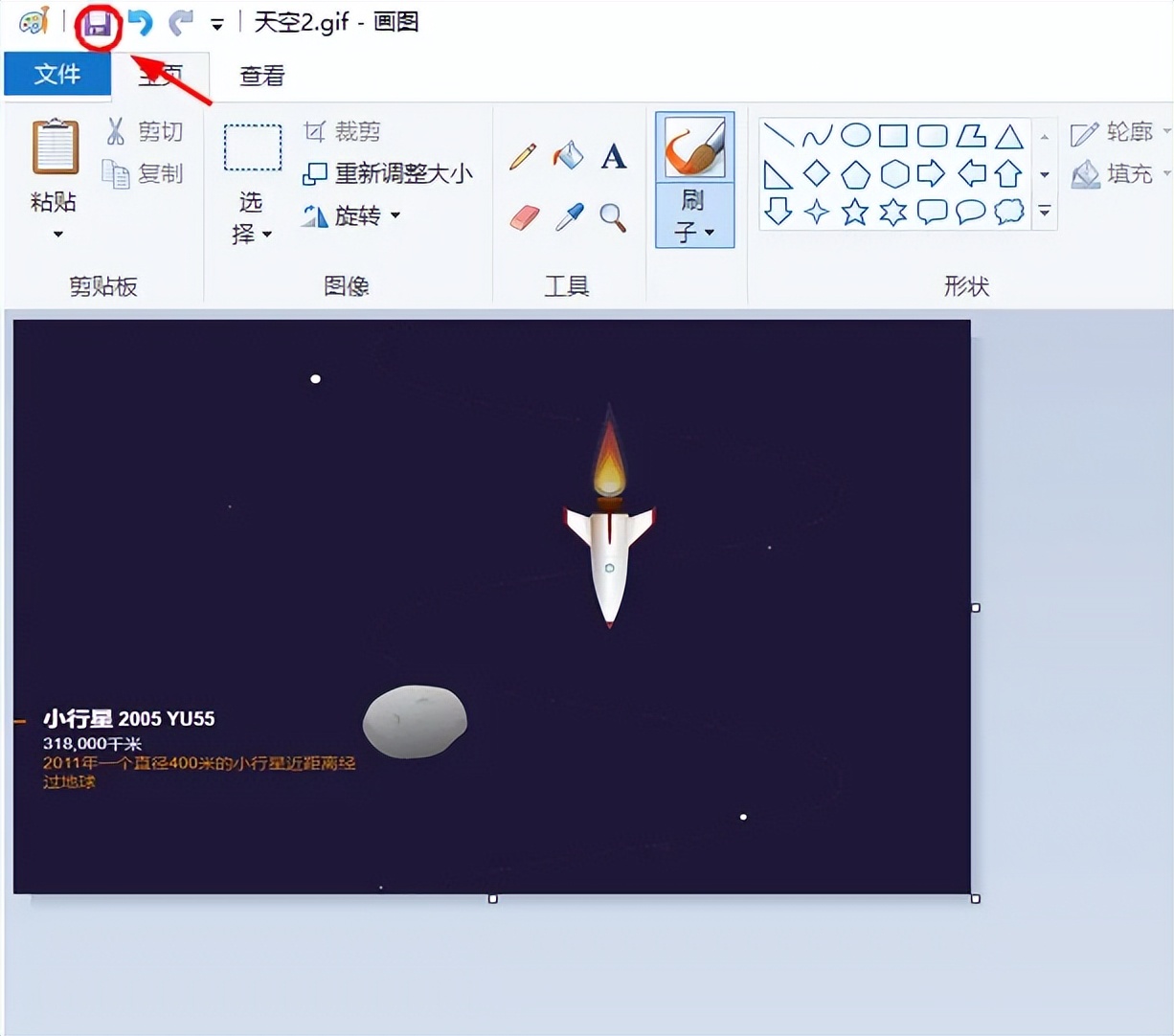This screenshot has height=1036, width=1174.
Task: Undo the last action
Action: coord(139,23)
